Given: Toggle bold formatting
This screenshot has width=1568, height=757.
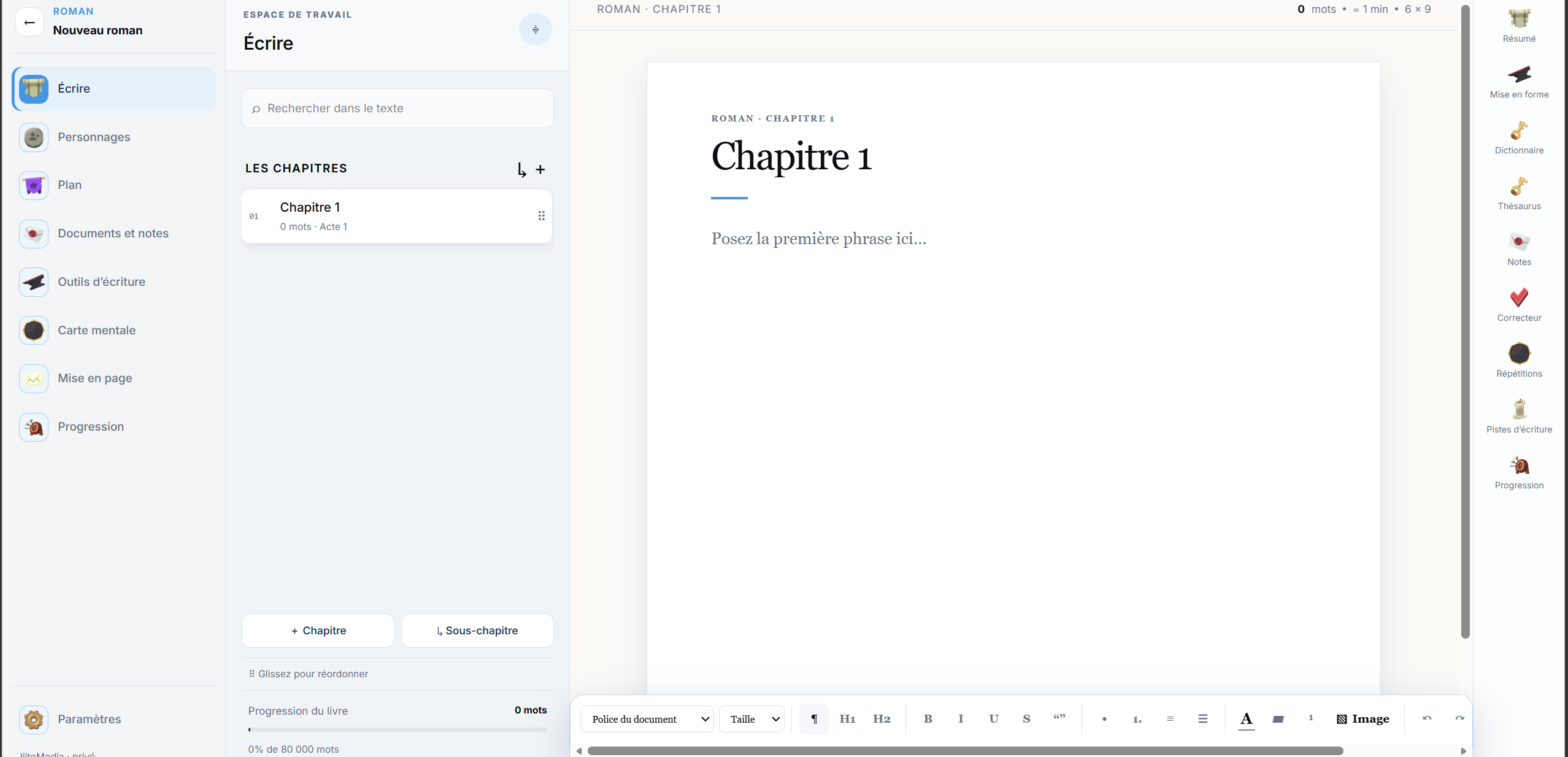Looking at the screenshot, I should pos(928,719).
